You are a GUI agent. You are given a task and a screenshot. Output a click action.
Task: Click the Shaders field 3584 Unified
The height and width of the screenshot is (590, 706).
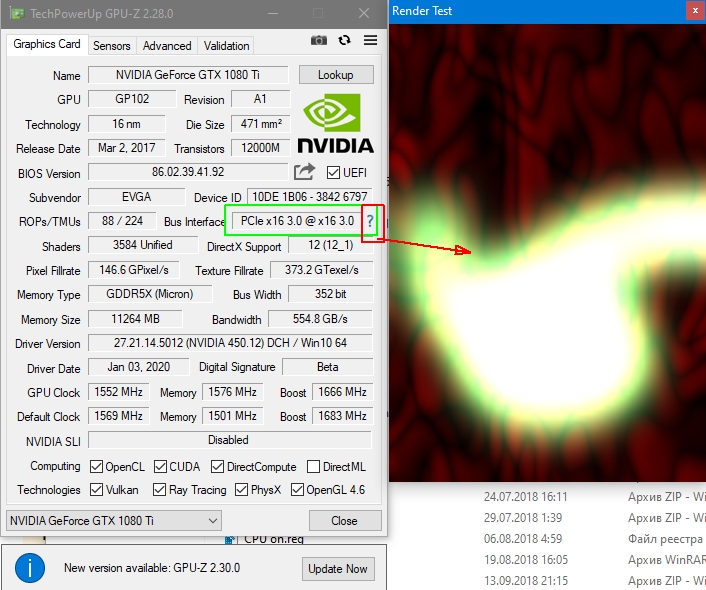(143, 245)
